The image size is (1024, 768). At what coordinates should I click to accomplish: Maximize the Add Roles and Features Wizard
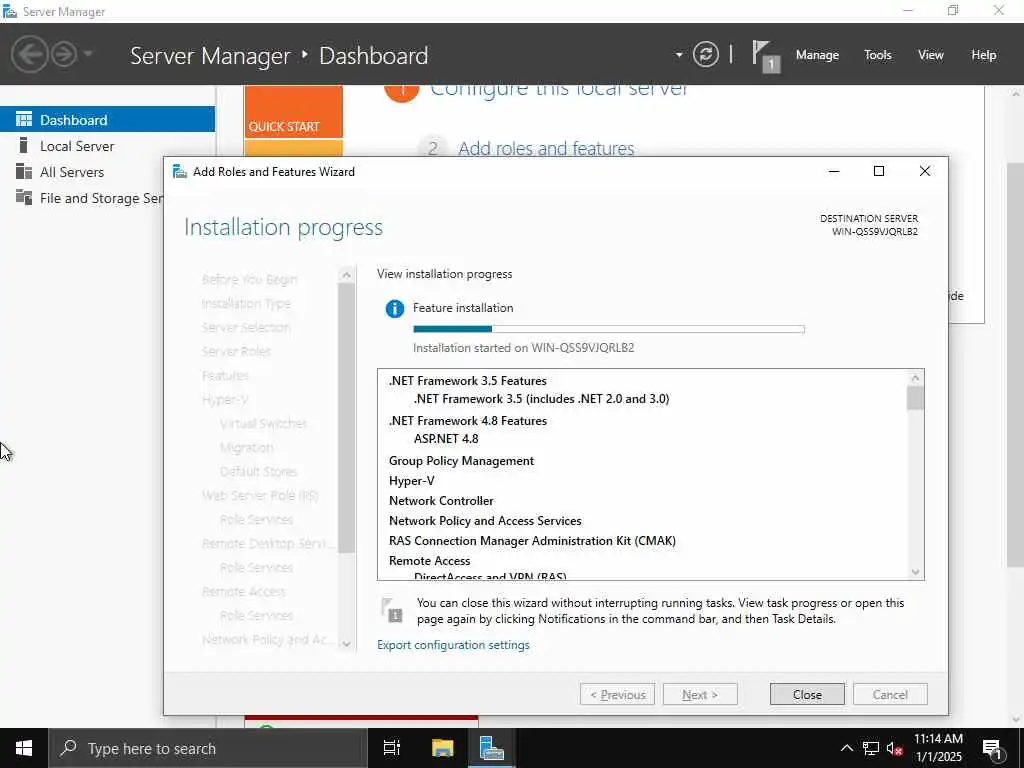tap(879, 171)
